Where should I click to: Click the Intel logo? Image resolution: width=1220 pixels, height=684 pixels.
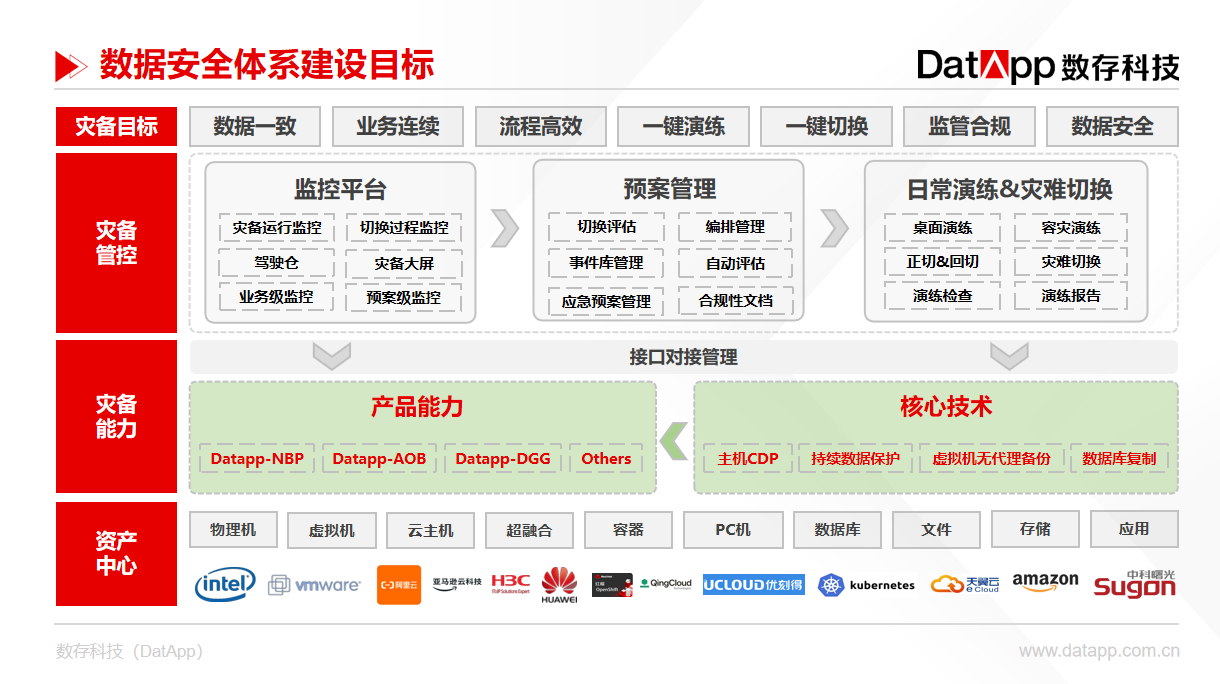tap(225, 584)
